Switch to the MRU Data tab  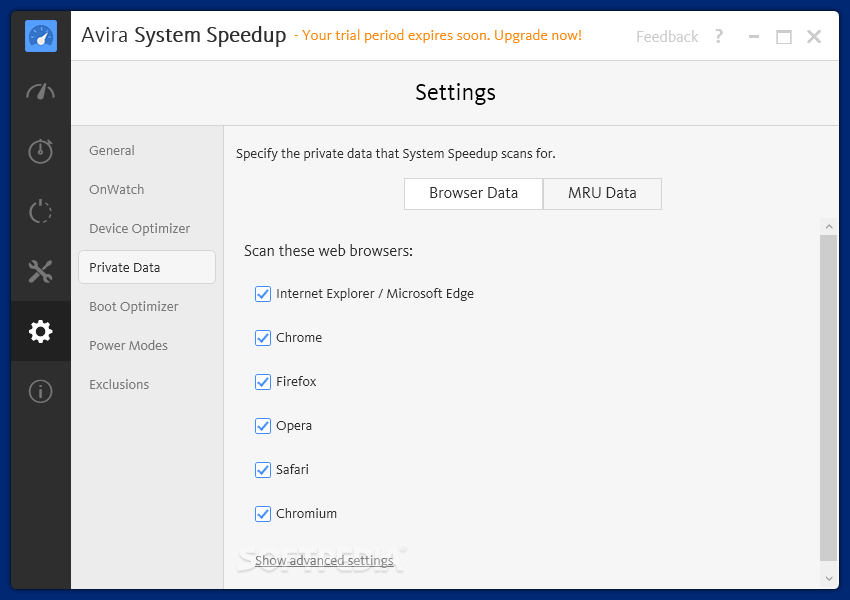(x=602, y=193)
